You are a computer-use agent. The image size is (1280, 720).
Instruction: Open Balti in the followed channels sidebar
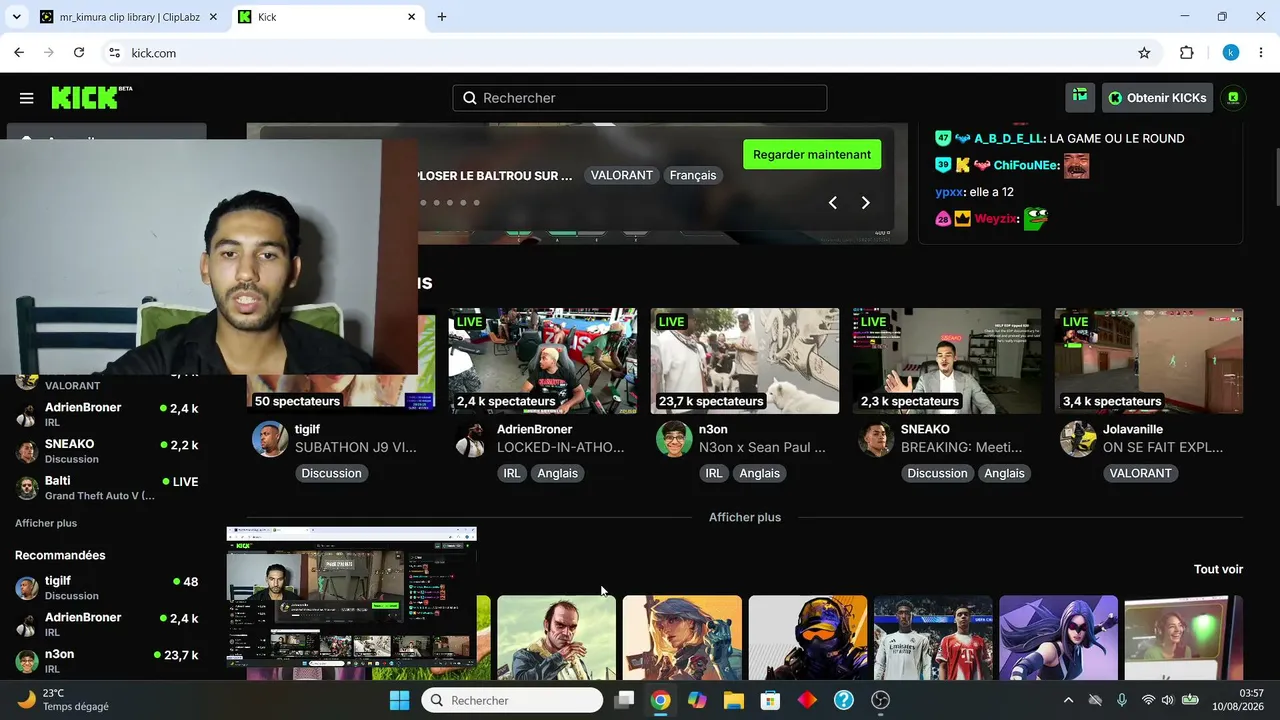pyautogui.click(x=107, y=488)
